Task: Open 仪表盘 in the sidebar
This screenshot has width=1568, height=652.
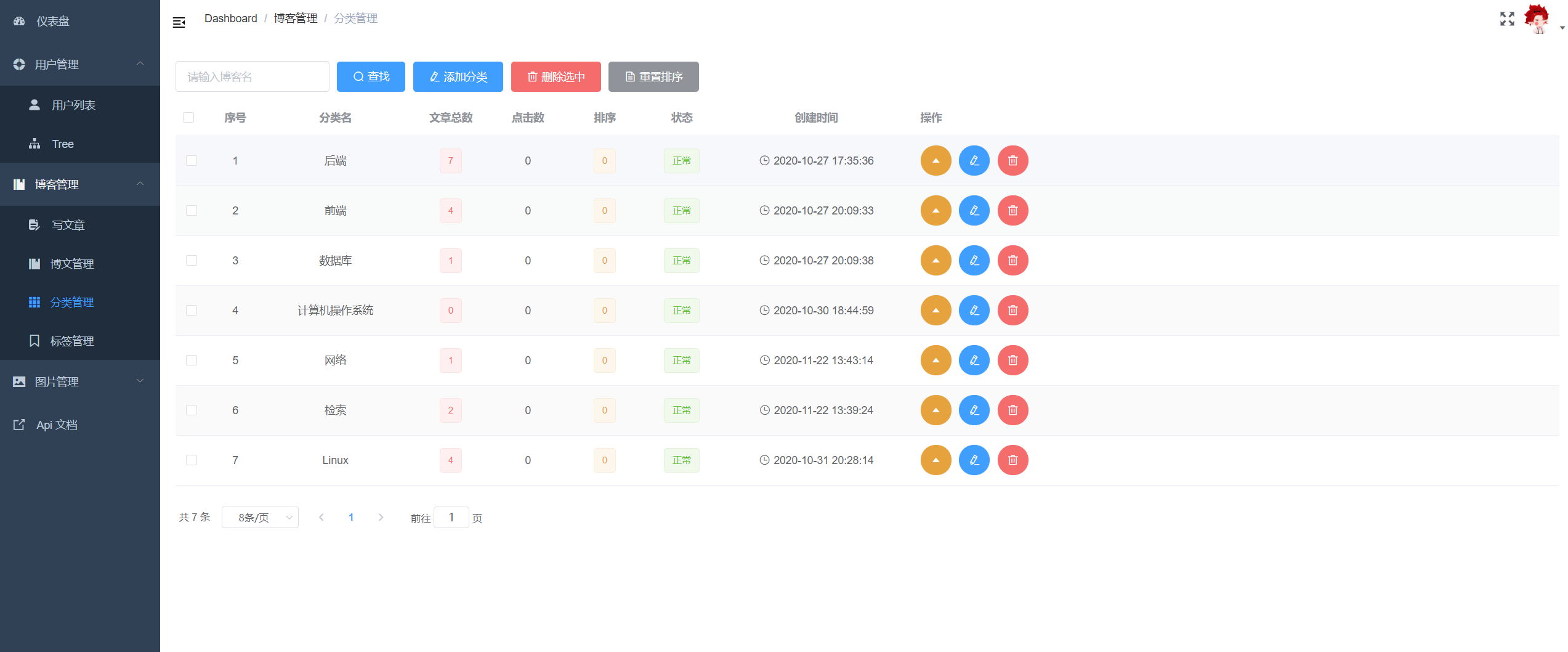Action: coord(80,22)
